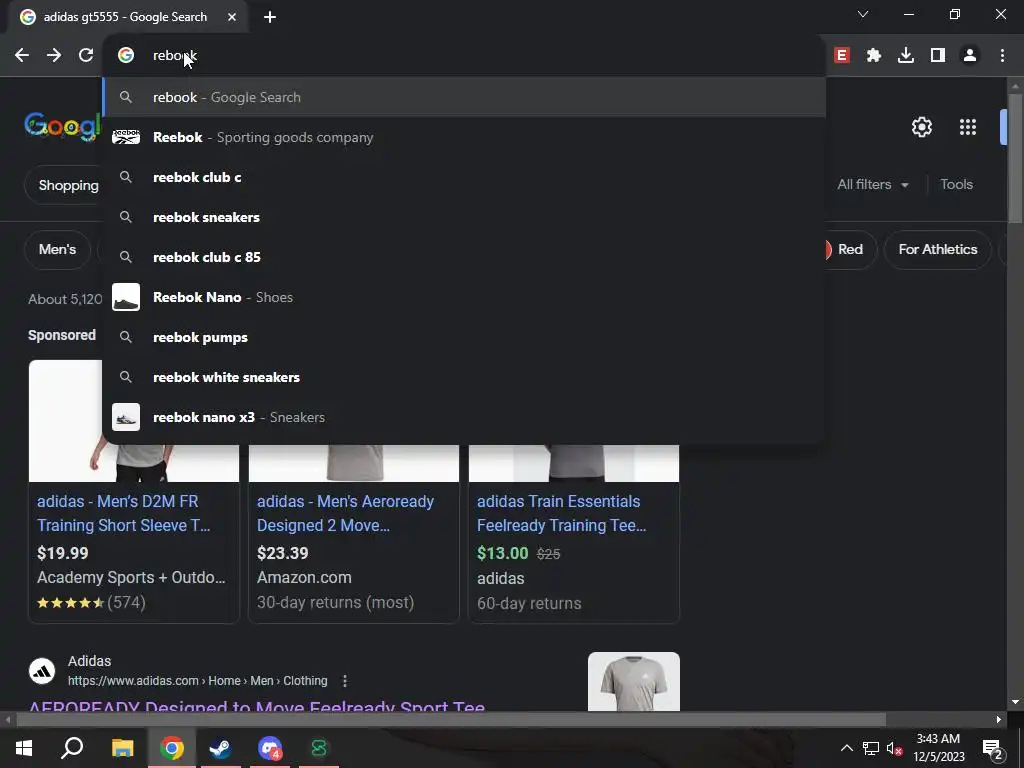Viewport: 1024px width, 768px height.
Task: Open the Chrome profile avatar
Action: click(970, 56)
